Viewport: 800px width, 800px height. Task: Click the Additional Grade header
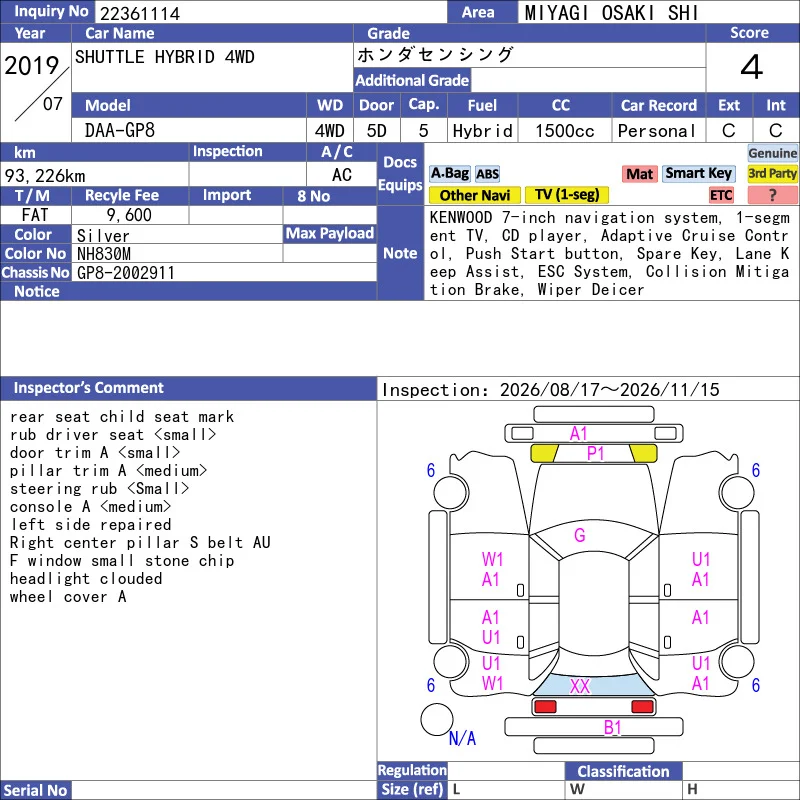[412, 81]
